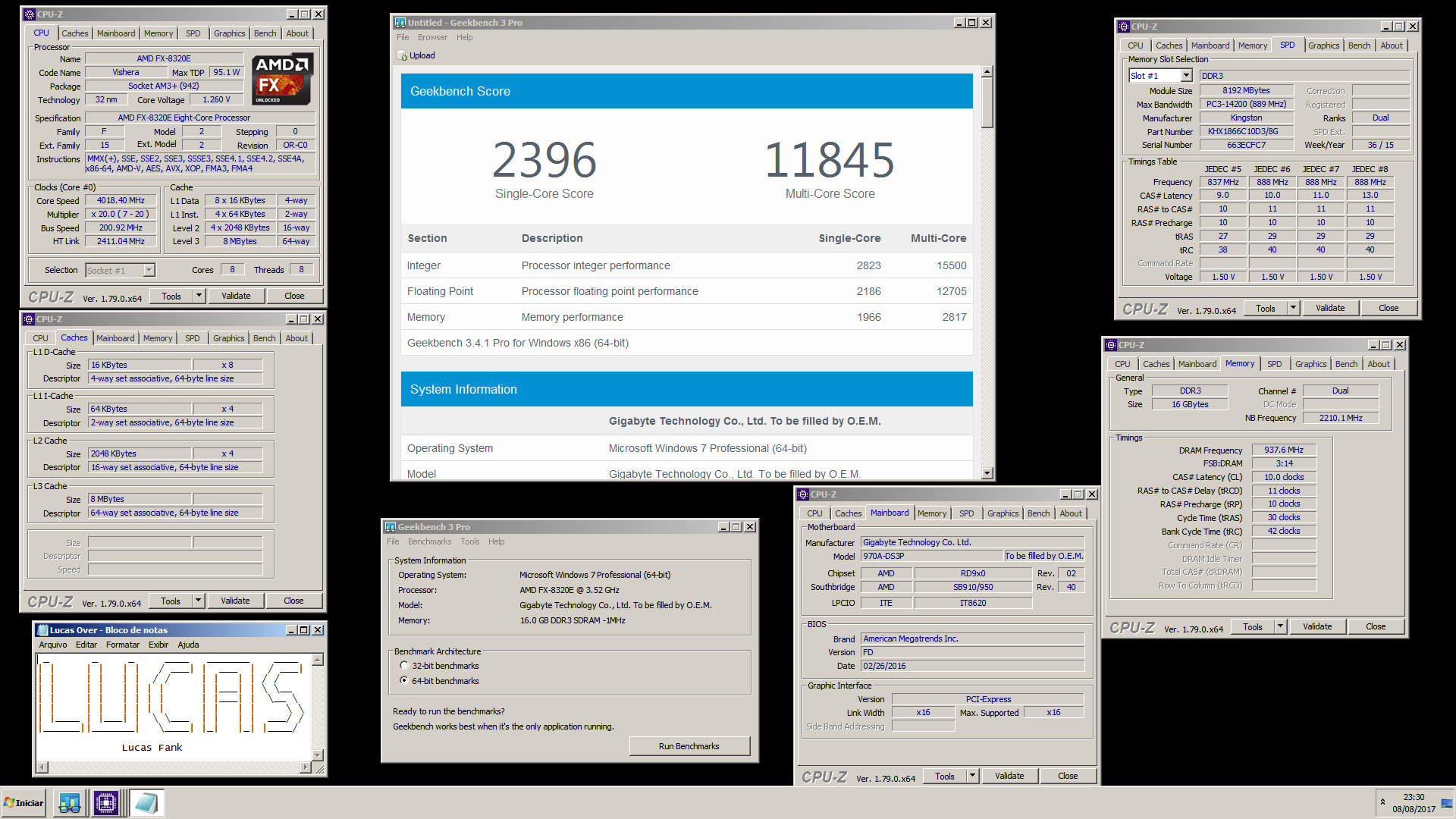Click Run Benchmarks button
Screen dimensions: 1456x819
pyautogui.click(x=689, y=746)
